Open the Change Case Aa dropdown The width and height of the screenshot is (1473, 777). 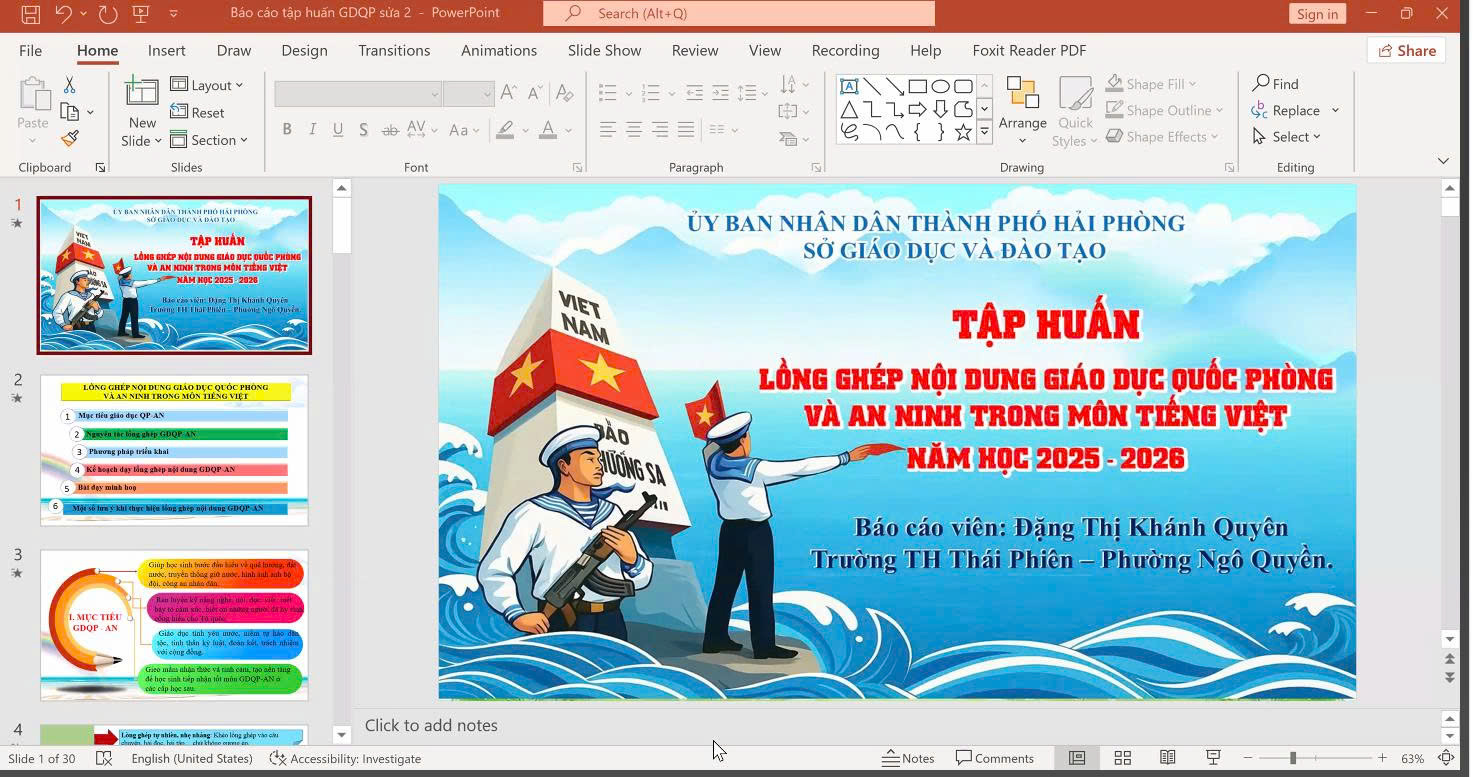(464, 129)
